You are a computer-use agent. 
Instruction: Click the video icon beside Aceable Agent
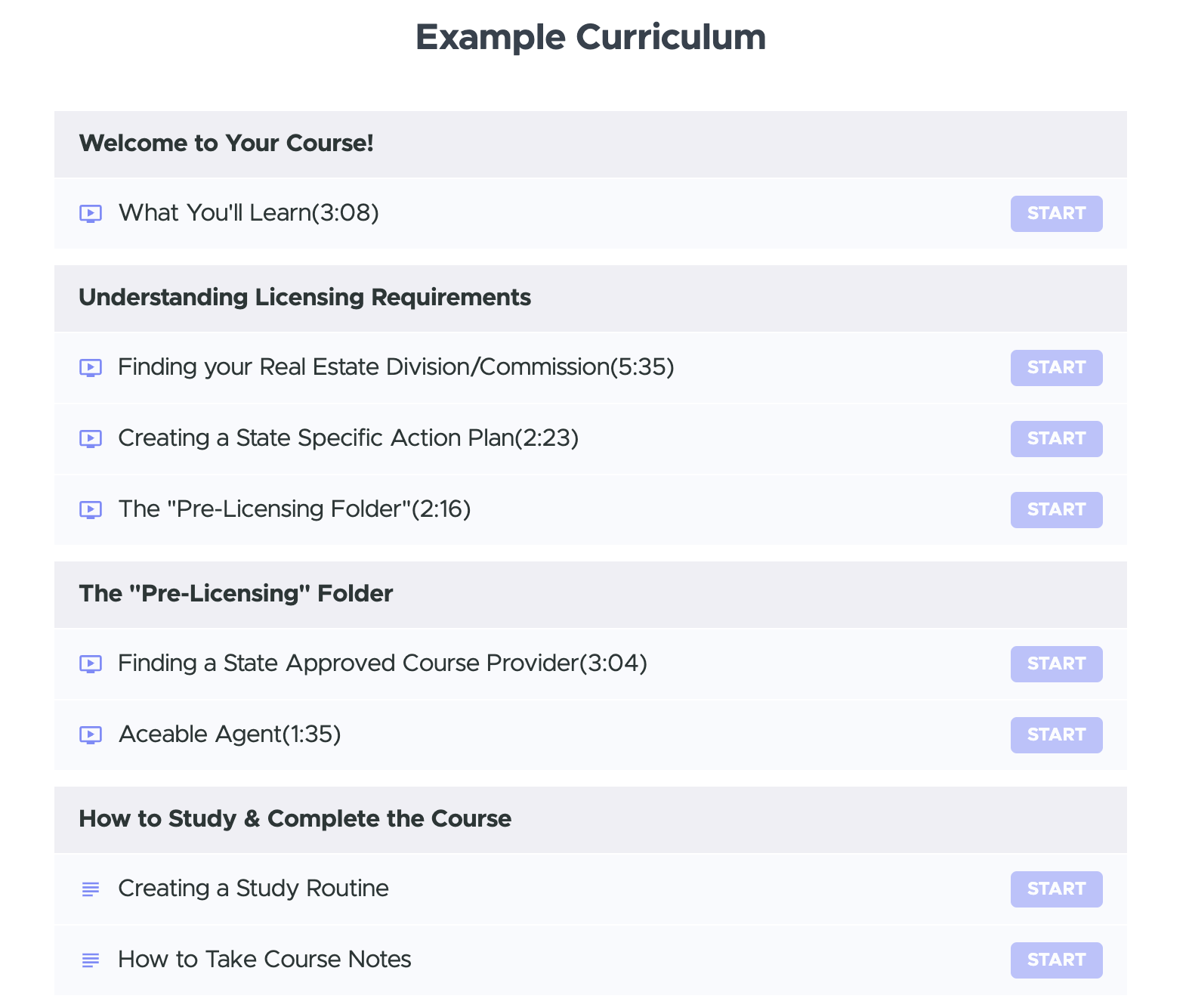point(91,735)
